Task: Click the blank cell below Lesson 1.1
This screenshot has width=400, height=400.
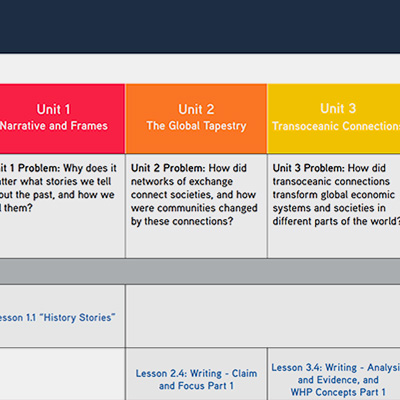Action: pyautogui.click(x=62, y=374)
